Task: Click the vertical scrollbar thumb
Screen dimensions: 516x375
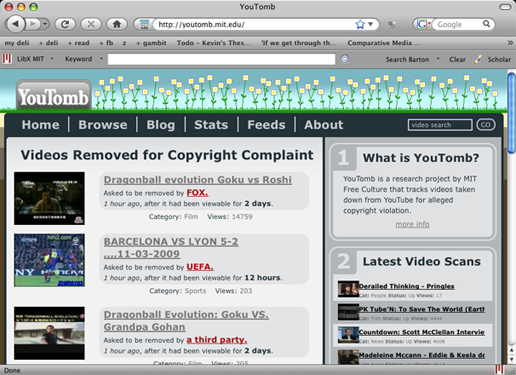Action: click(x=511, y=113)
